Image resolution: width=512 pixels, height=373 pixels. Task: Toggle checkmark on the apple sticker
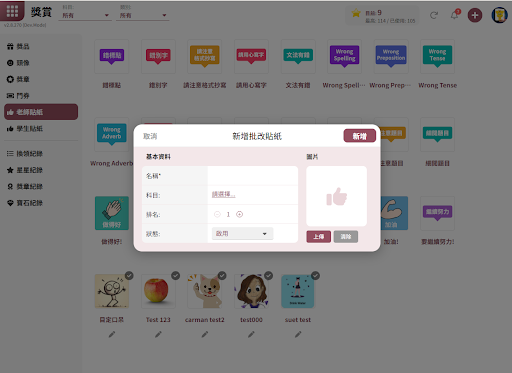coord(176,276)
